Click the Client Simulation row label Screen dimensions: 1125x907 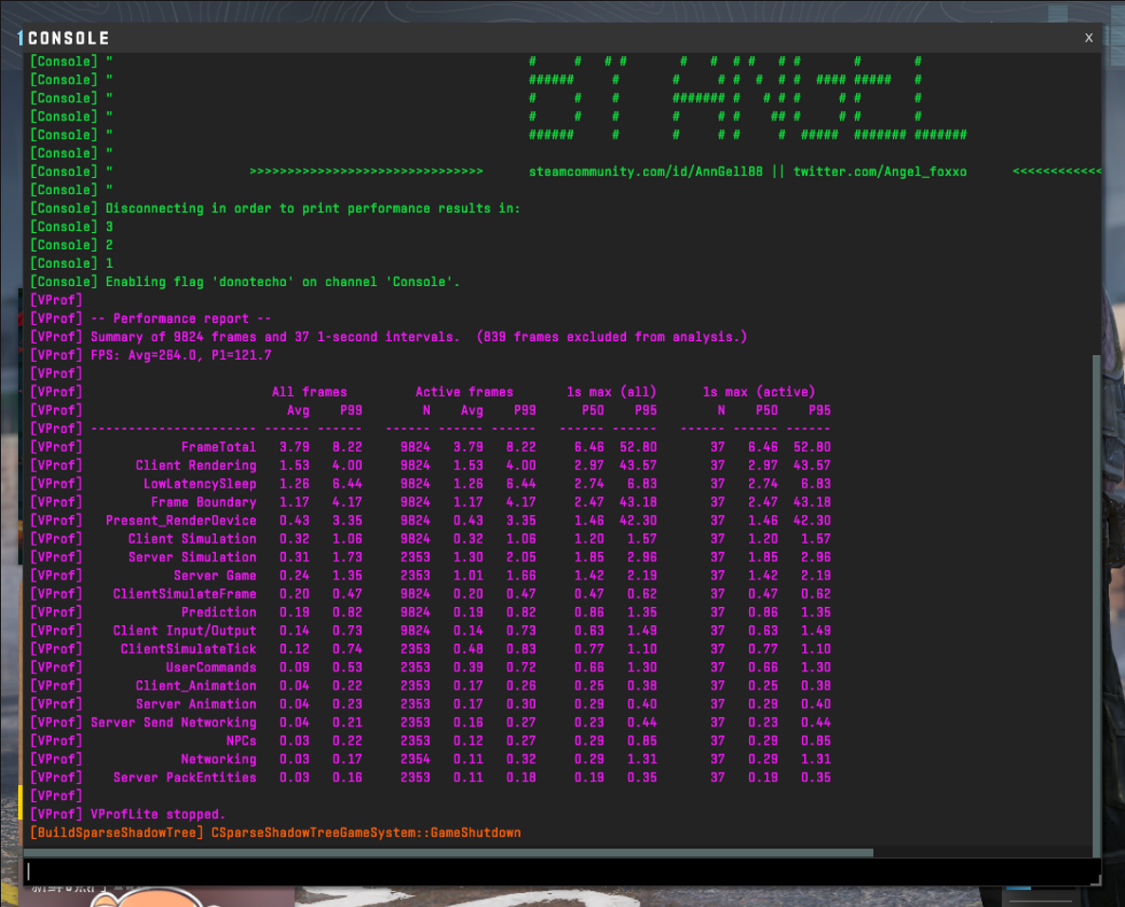tap(192, 539)
